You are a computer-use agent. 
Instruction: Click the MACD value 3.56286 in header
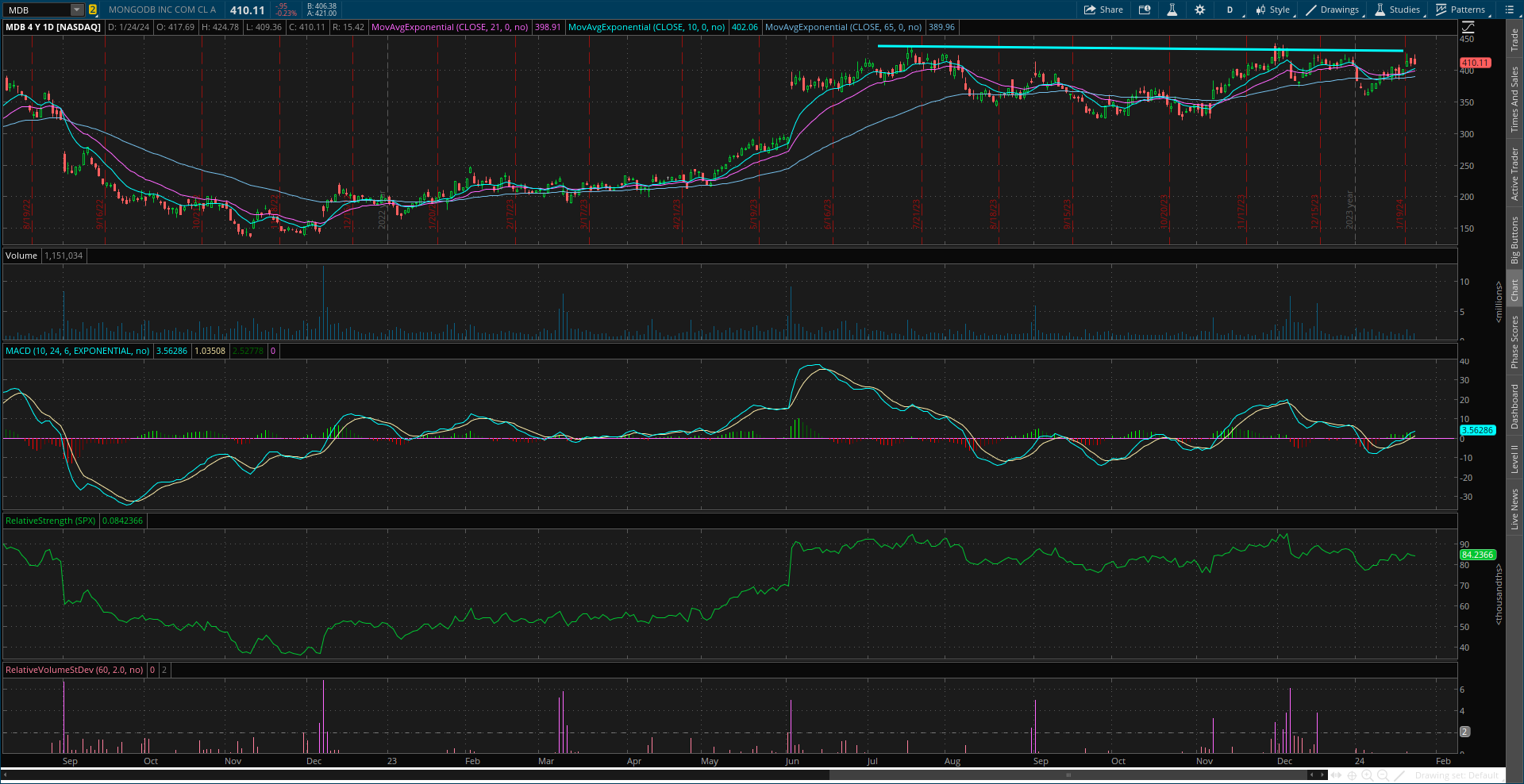pos(171,351)
